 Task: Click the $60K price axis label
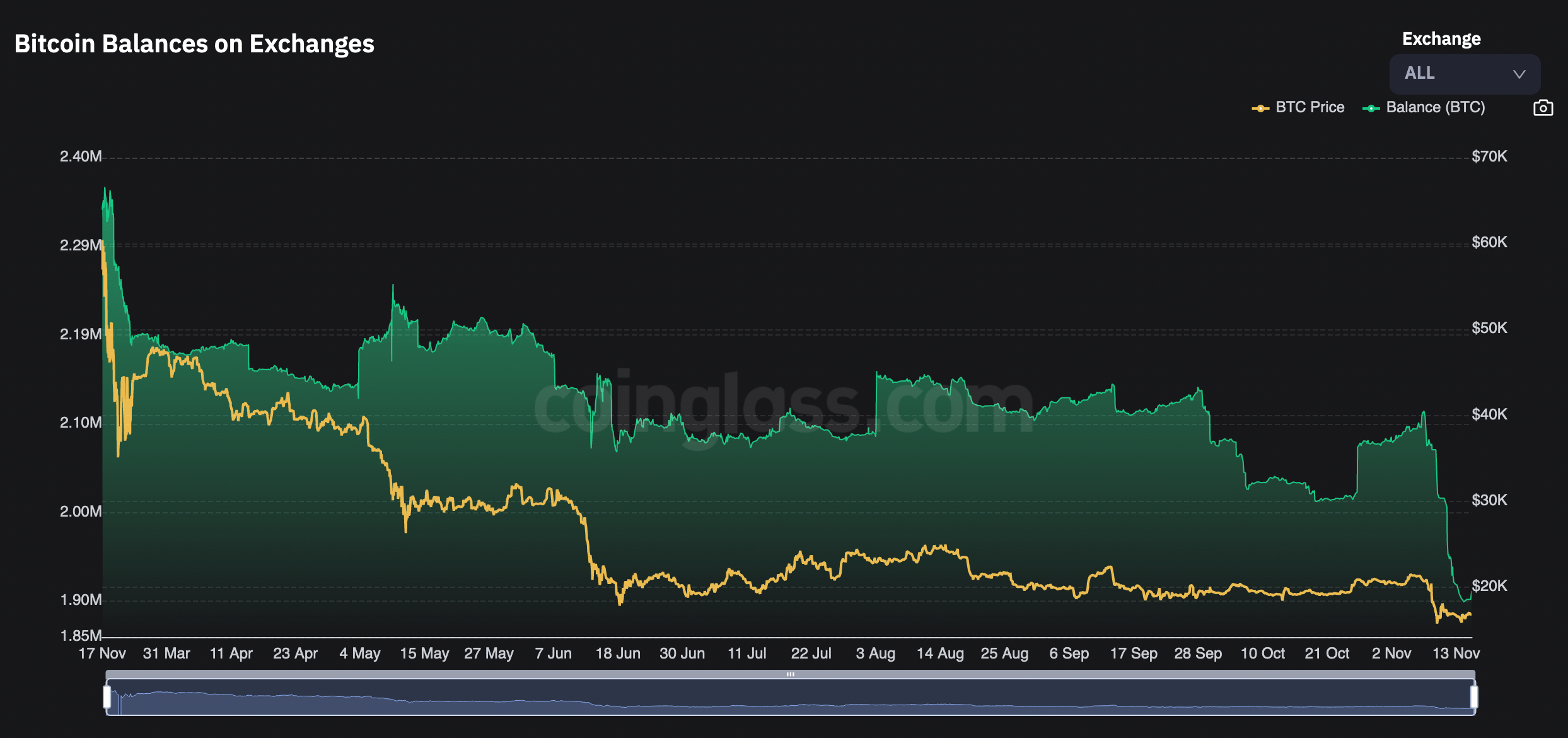pyautogui.click(x=1489, y=242)
